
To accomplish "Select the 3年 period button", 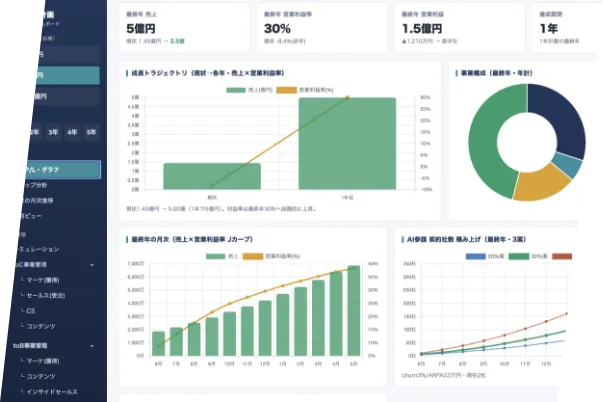I will coord(53,132).
